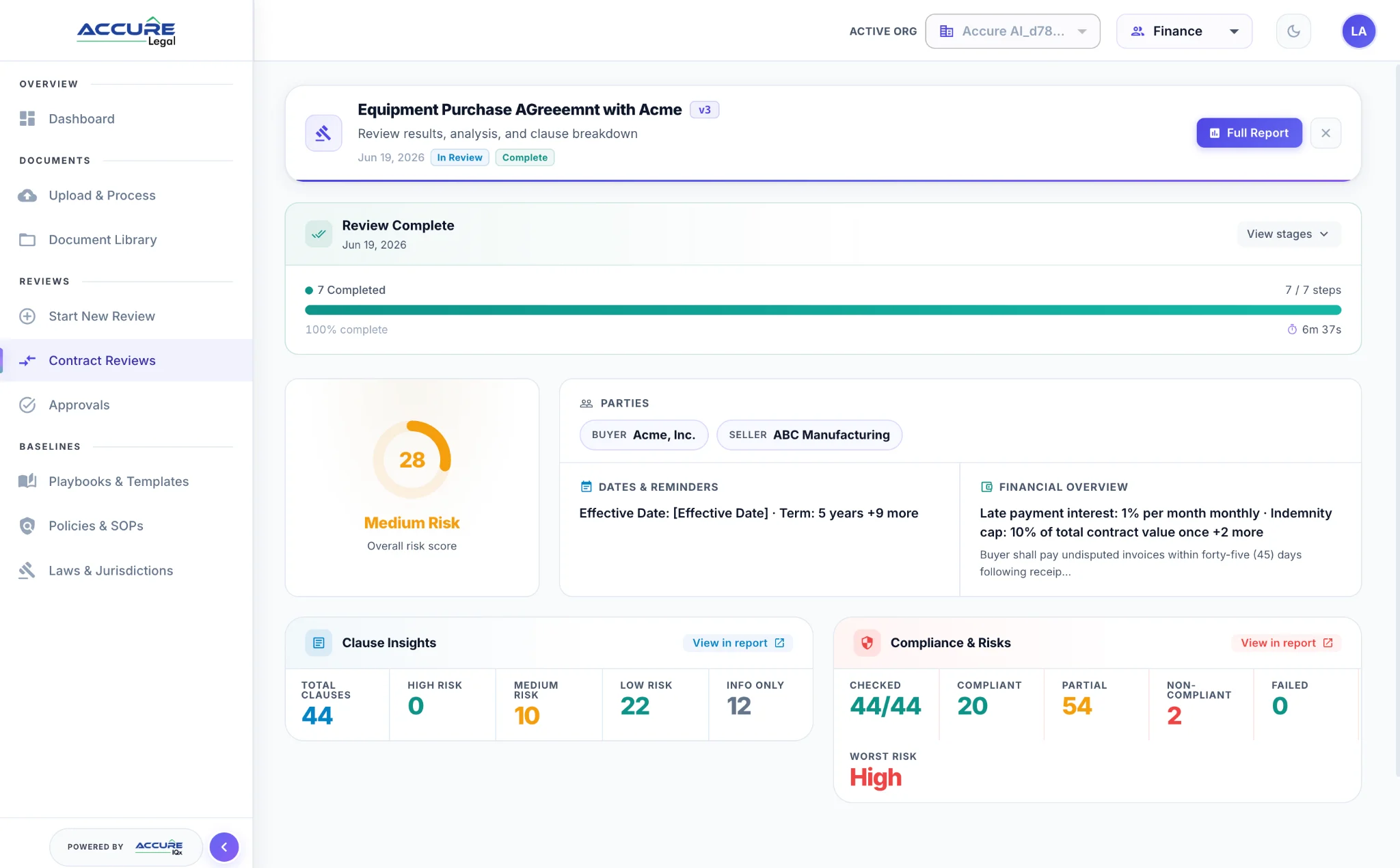Click the building icon in Active Org selector
This screenshot has height=868, width=1400.
(x=946, y=31)
